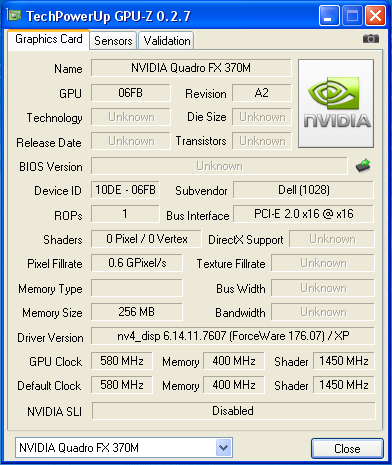Click the "Subvendor" label
The image size is (392, 465).
tap(201, 191)
